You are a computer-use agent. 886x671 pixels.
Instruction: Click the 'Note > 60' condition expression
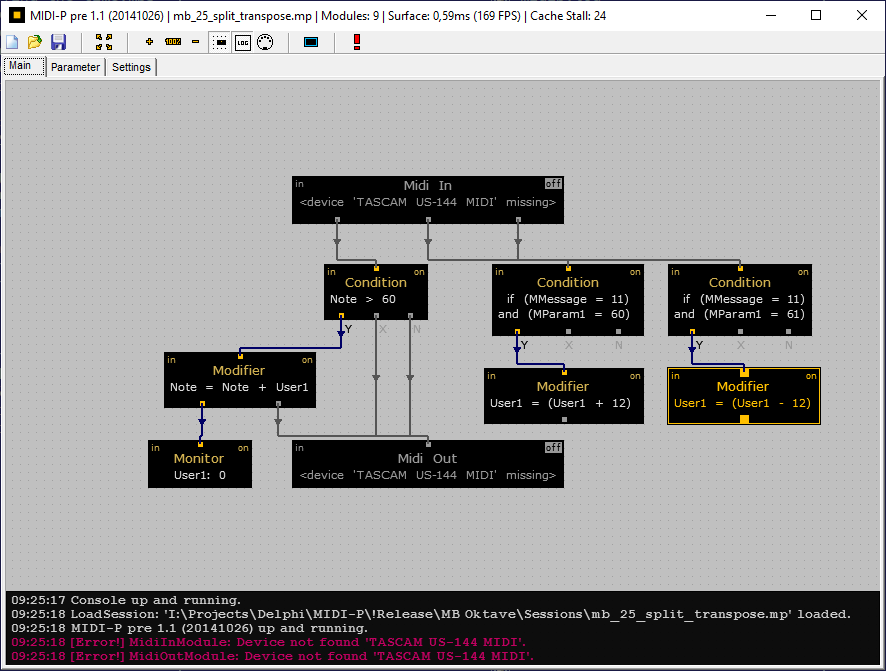(363, 299)
